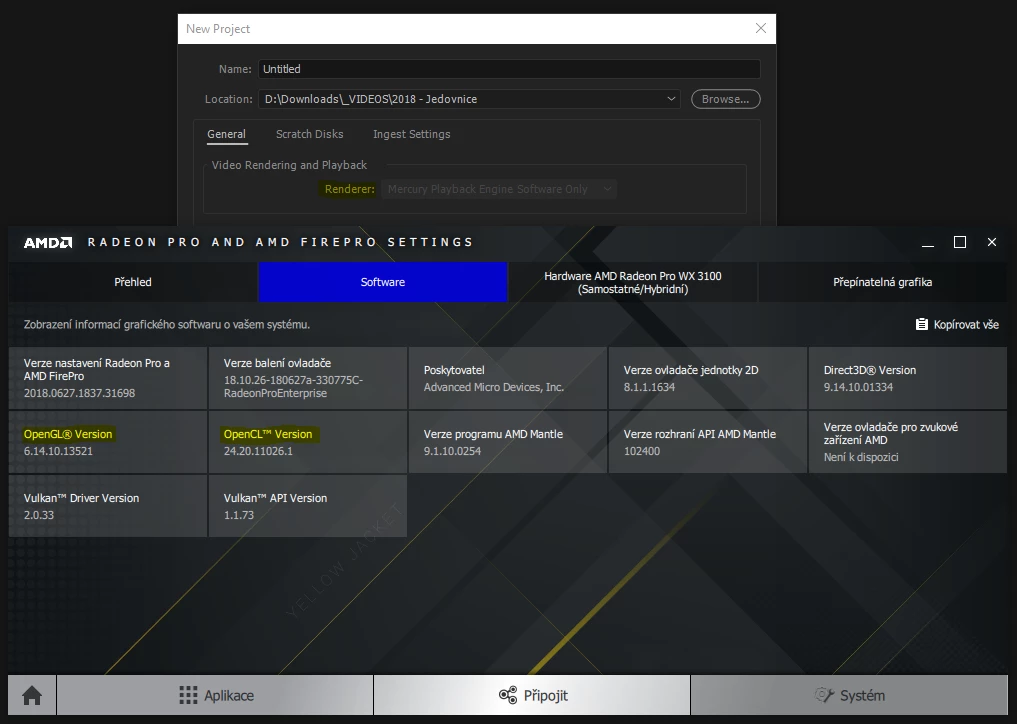Close the New Project dialog
The width and height of the screenshot is (1017, 724).
[x=761, y=29]
